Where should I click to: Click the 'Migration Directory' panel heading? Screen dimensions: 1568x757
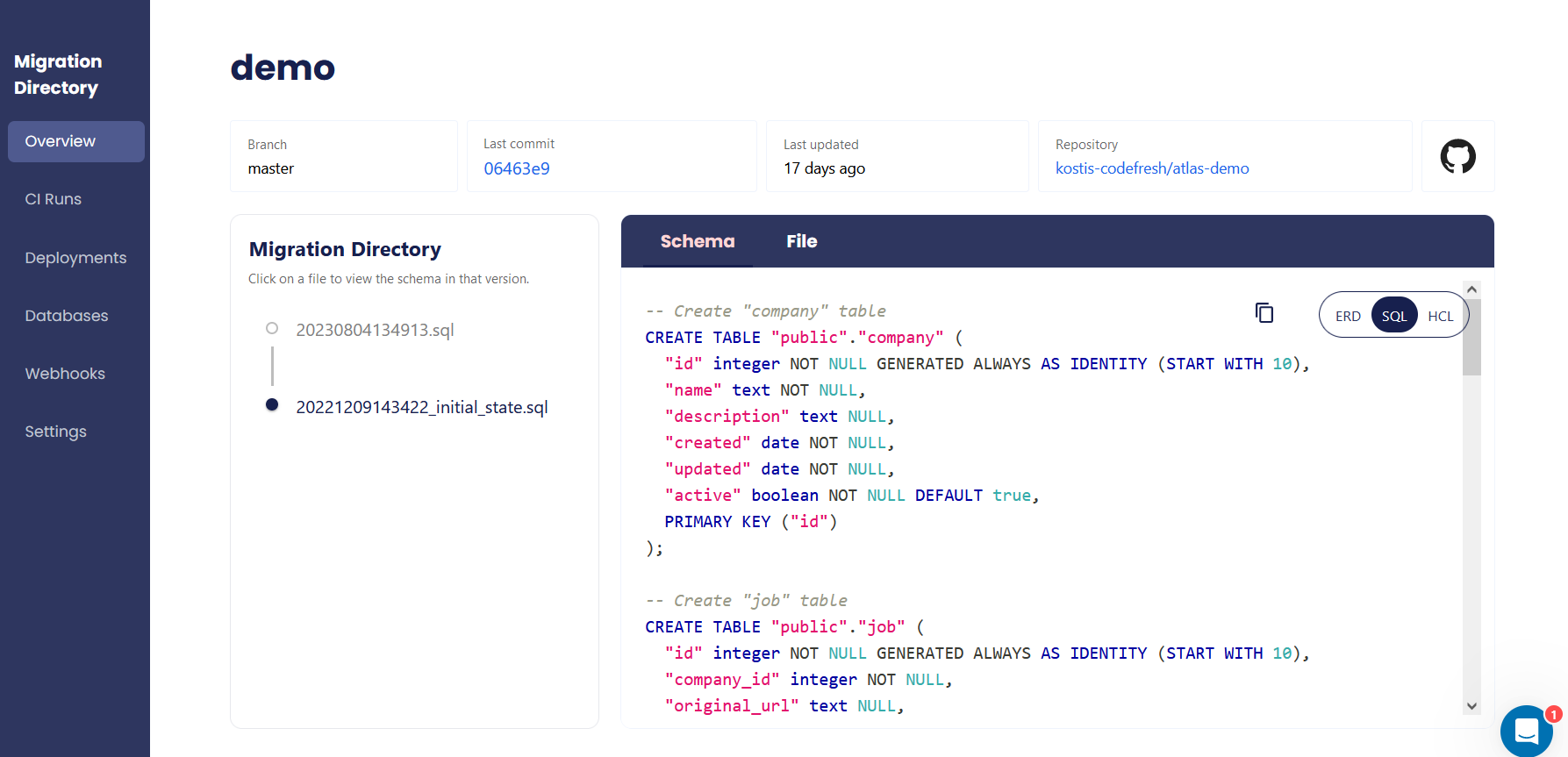point(345,249)
